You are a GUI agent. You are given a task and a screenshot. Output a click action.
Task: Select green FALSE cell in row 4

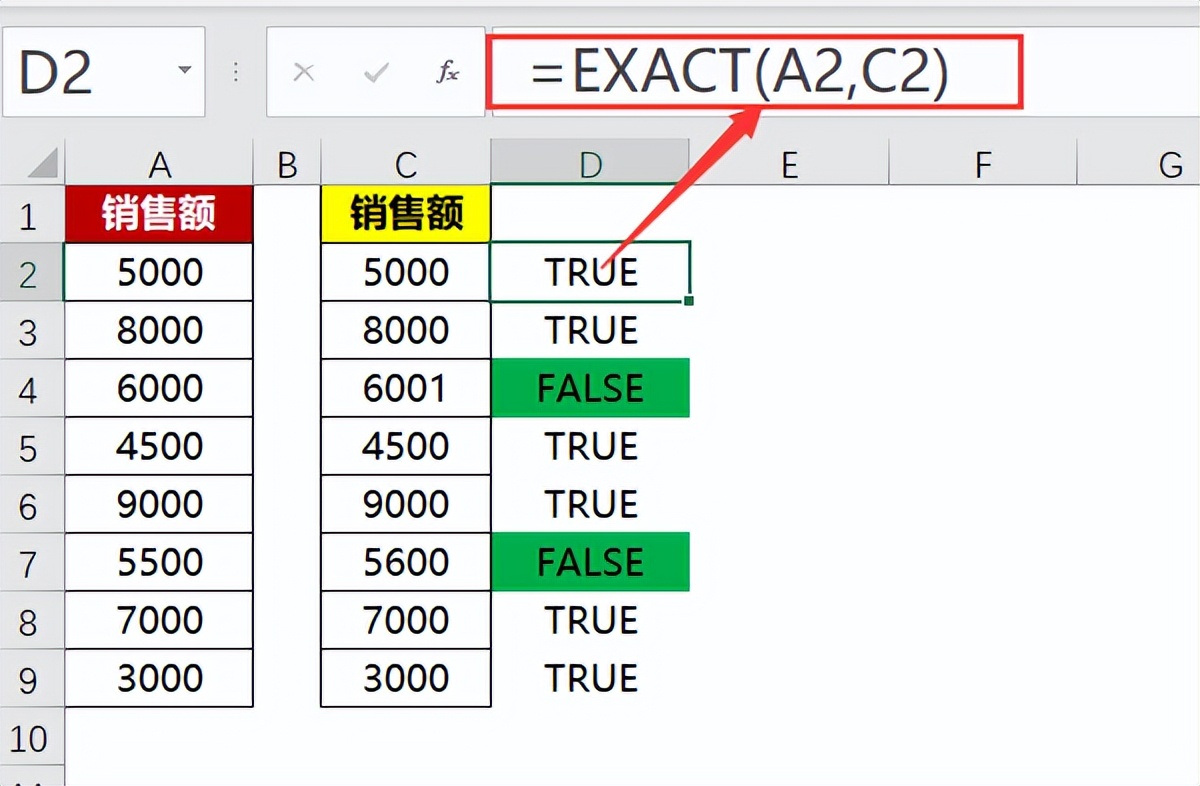(x=590, y=387)
